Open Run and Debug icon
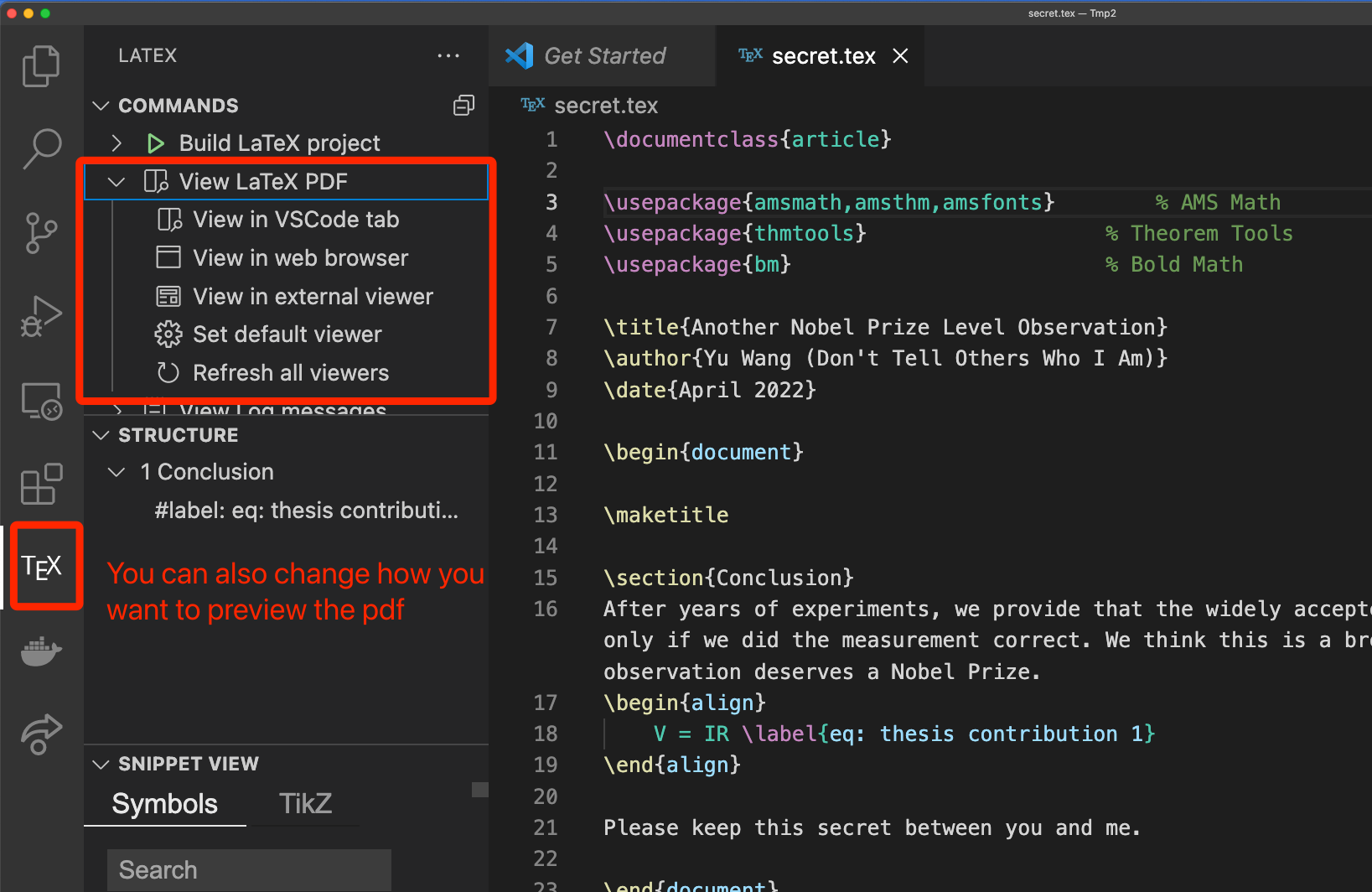1372x892 pixels. (x=41, y=316)
